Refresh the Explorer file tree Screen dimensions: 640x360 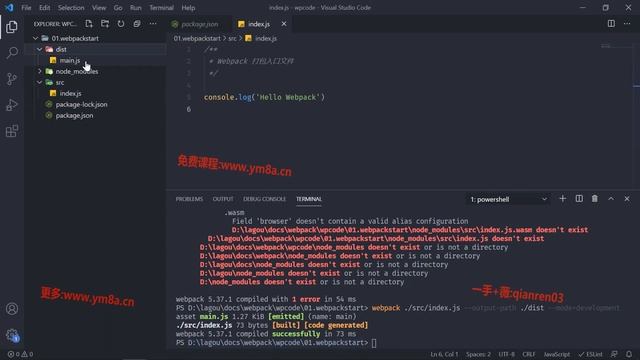click(121, 24)
